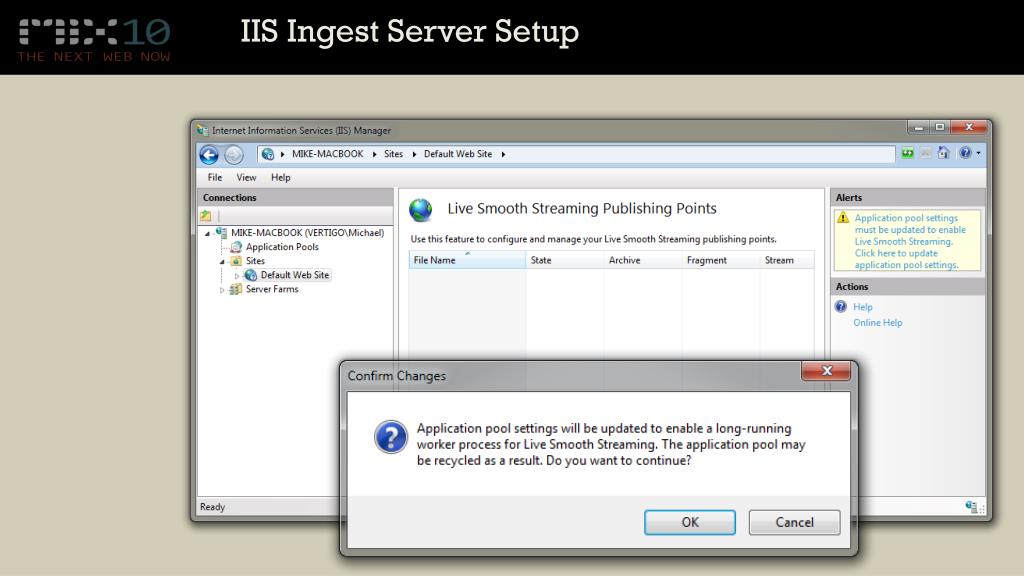Screen dimensions: 1024x576
Task: Click OK in Confirm Changes dialog
Action: coord(690,522)
